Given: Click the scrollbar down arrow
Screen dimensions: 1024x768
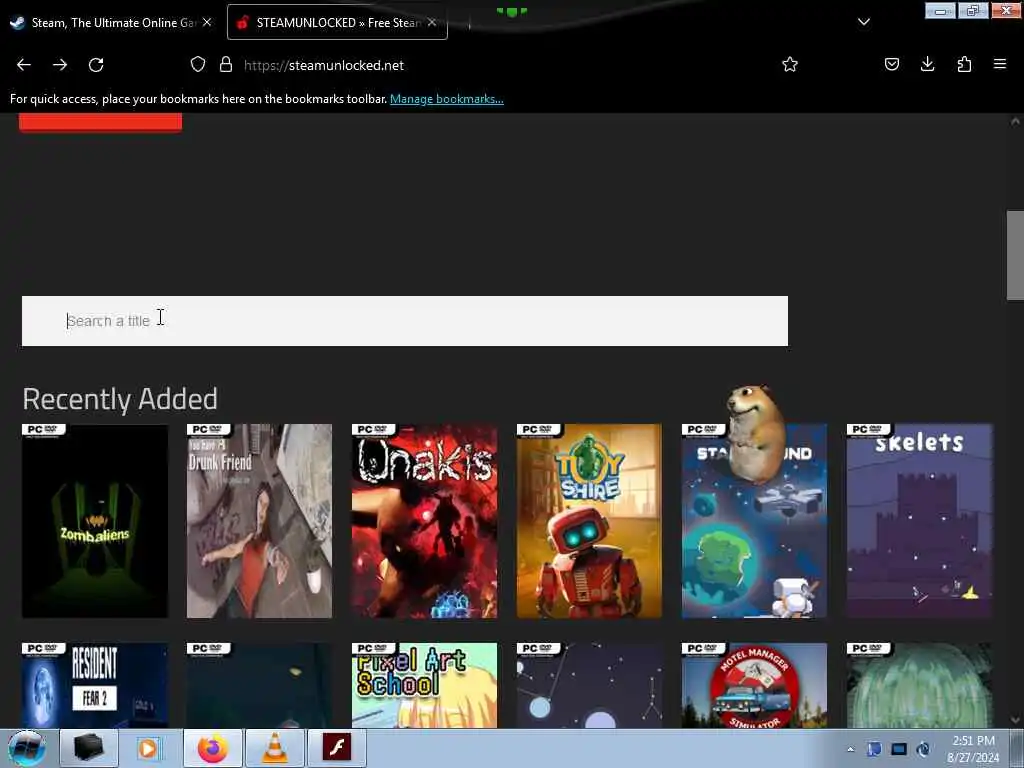Looking at the screenshot, I should click(x=1015, y=720).
